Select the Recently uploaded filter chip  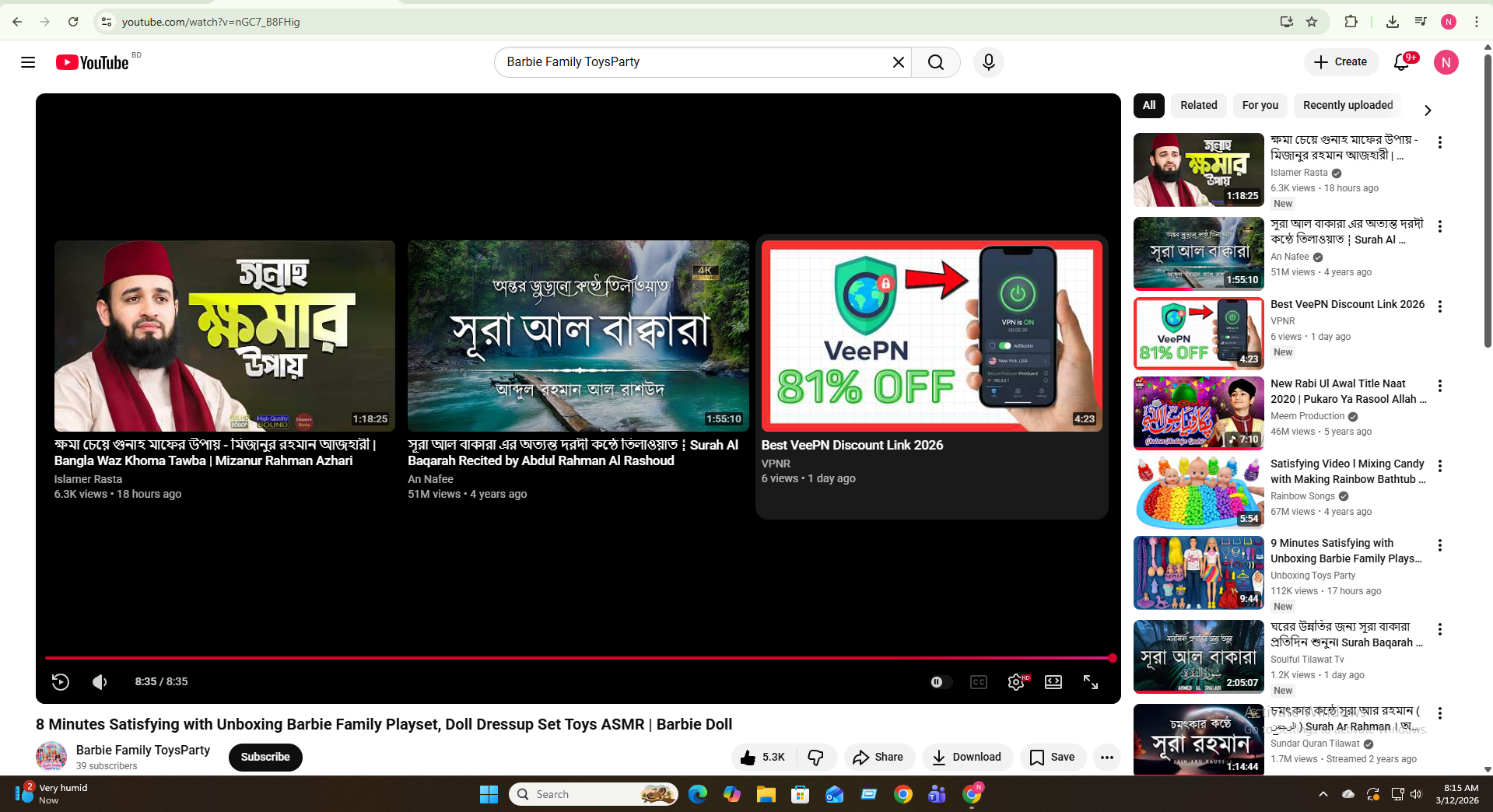(1348, 106)
